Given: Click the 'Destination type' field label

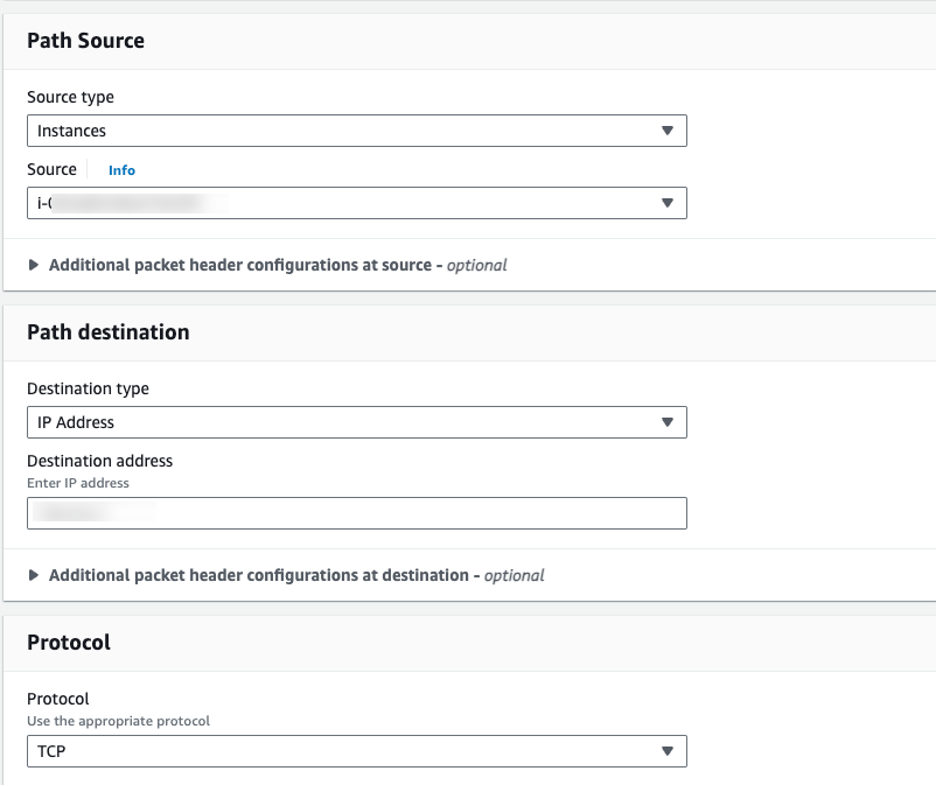Looking at the screenshot, I should pyautogui.click(x=88, y=388).
